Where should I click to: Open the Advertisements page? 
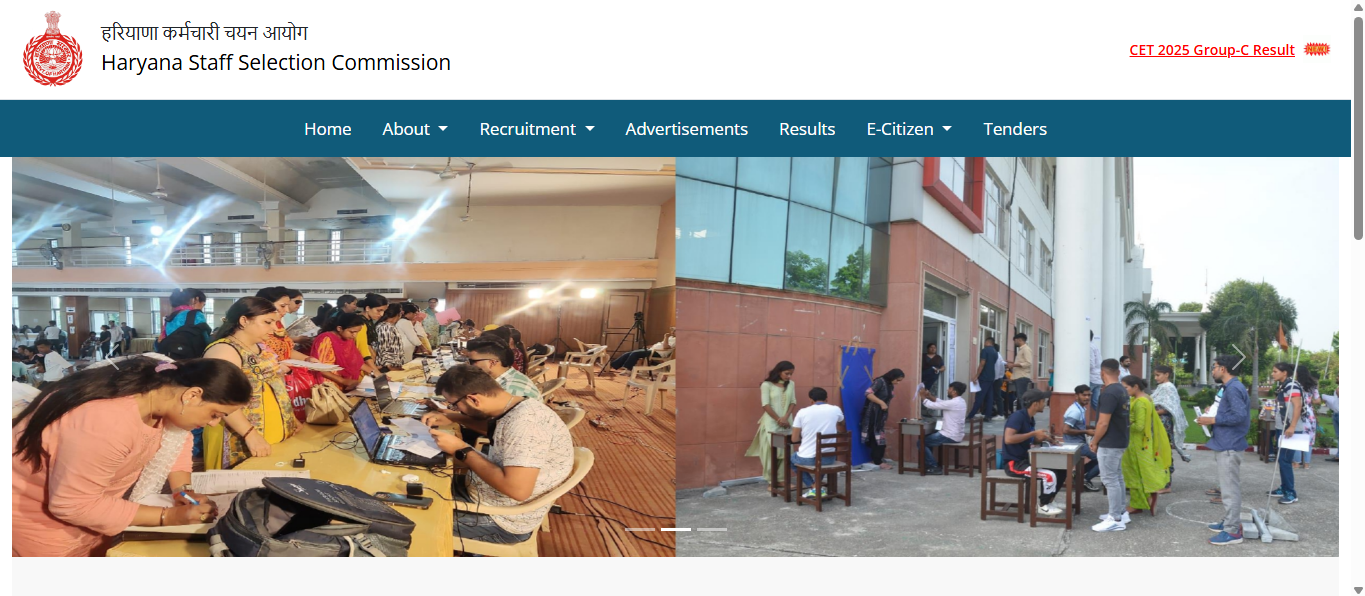(x=687, y=129)
